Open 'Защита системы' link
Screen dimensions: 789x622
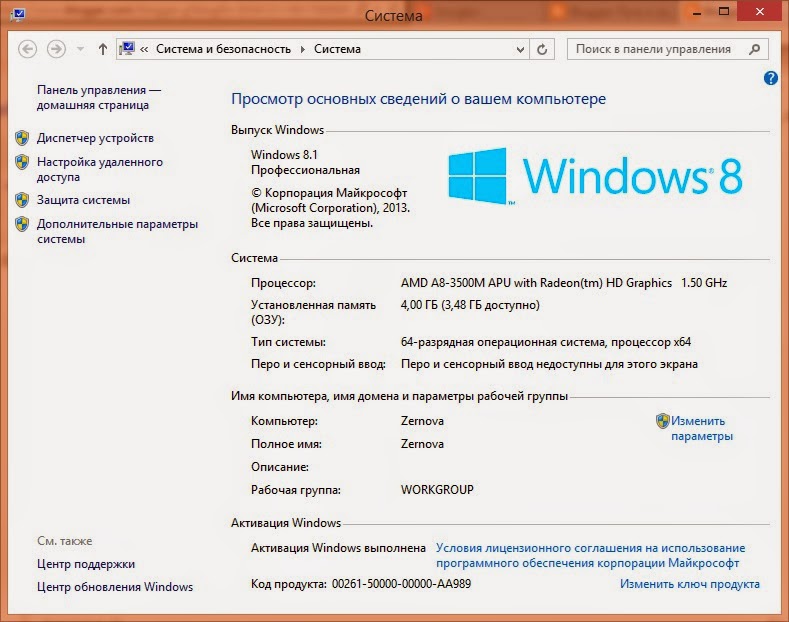[84, 200]
